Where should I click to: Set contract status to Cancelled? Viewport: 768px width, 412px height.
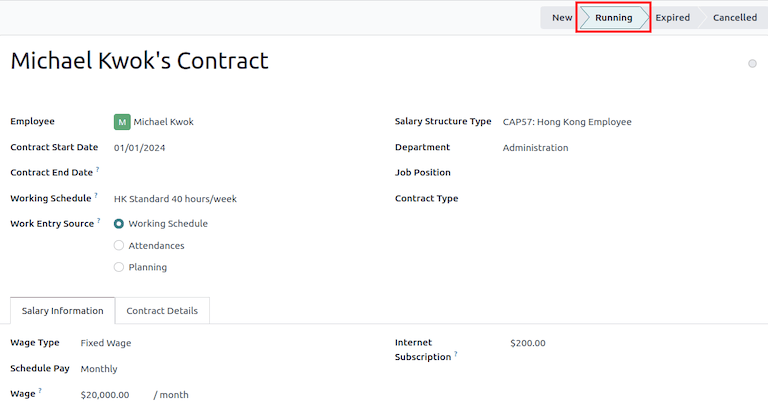coord(734,18)
